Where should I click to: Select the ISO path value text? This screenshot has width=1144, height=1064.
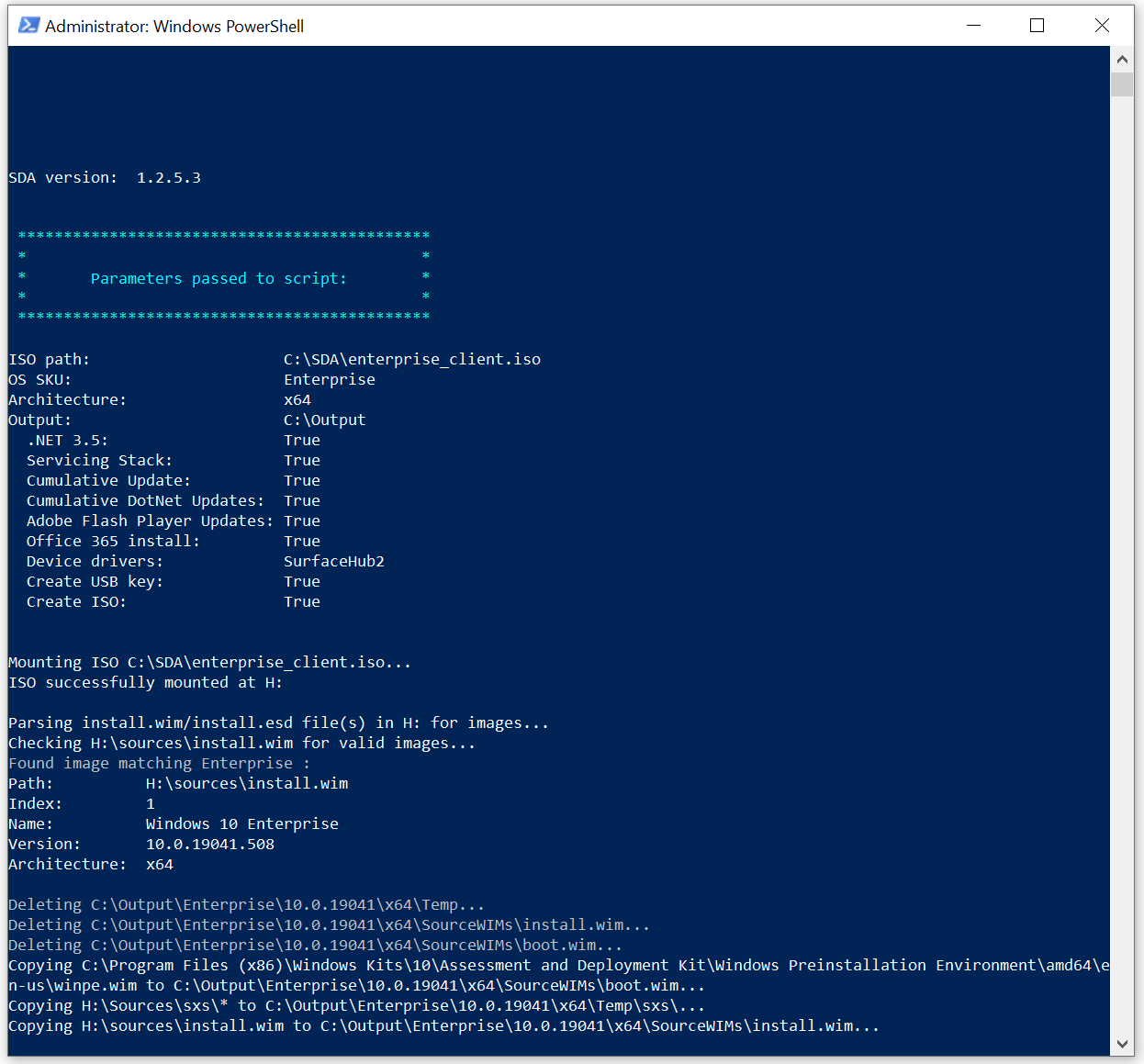point(412,359)
